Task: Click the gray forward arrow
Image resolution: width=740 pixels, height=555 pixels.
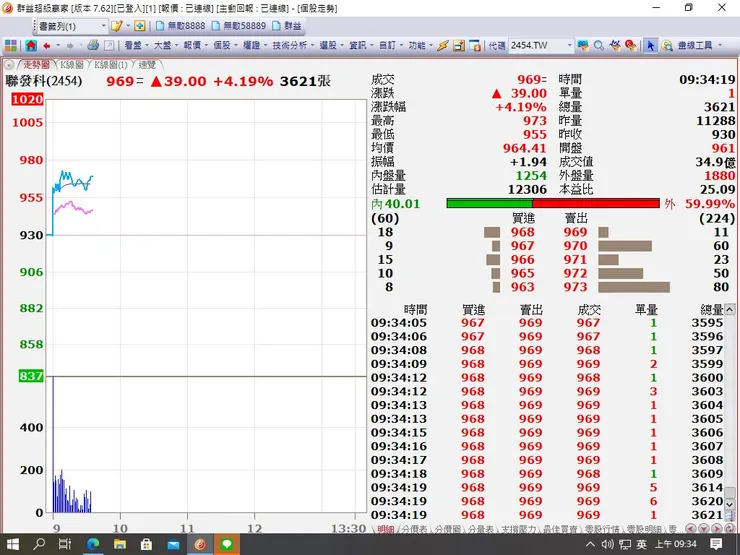Action: [x=70, y=46]
